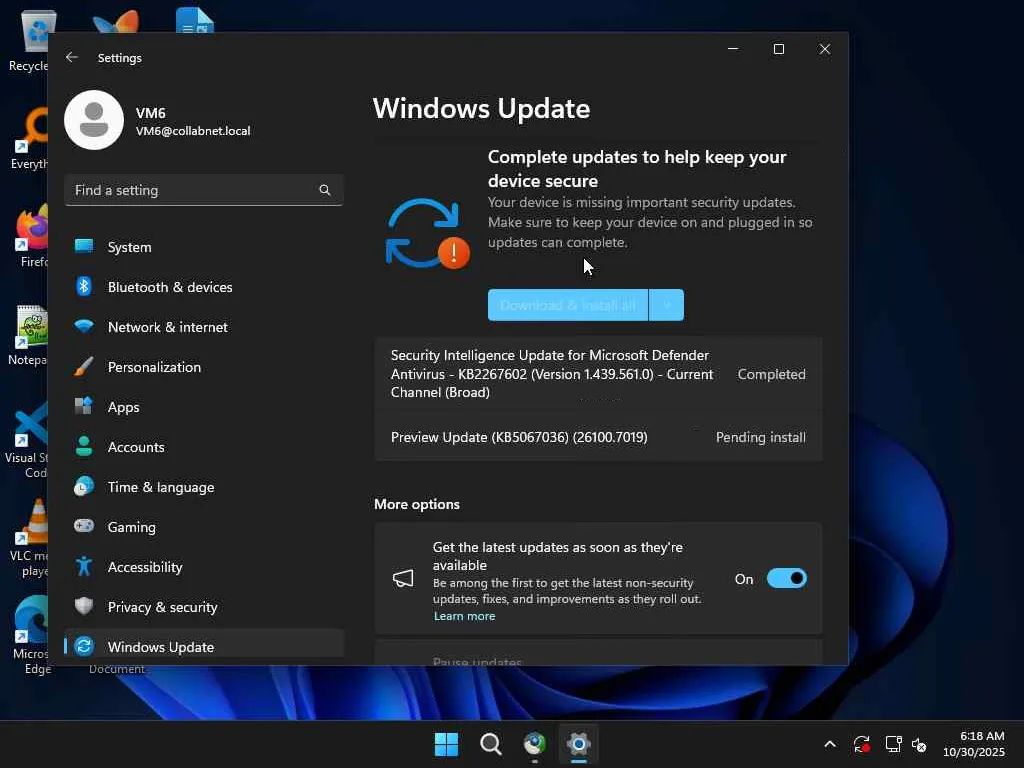Go back using the Settings back arrow
The height and width of the screenshot is (768, 1024).
[72, 57]
